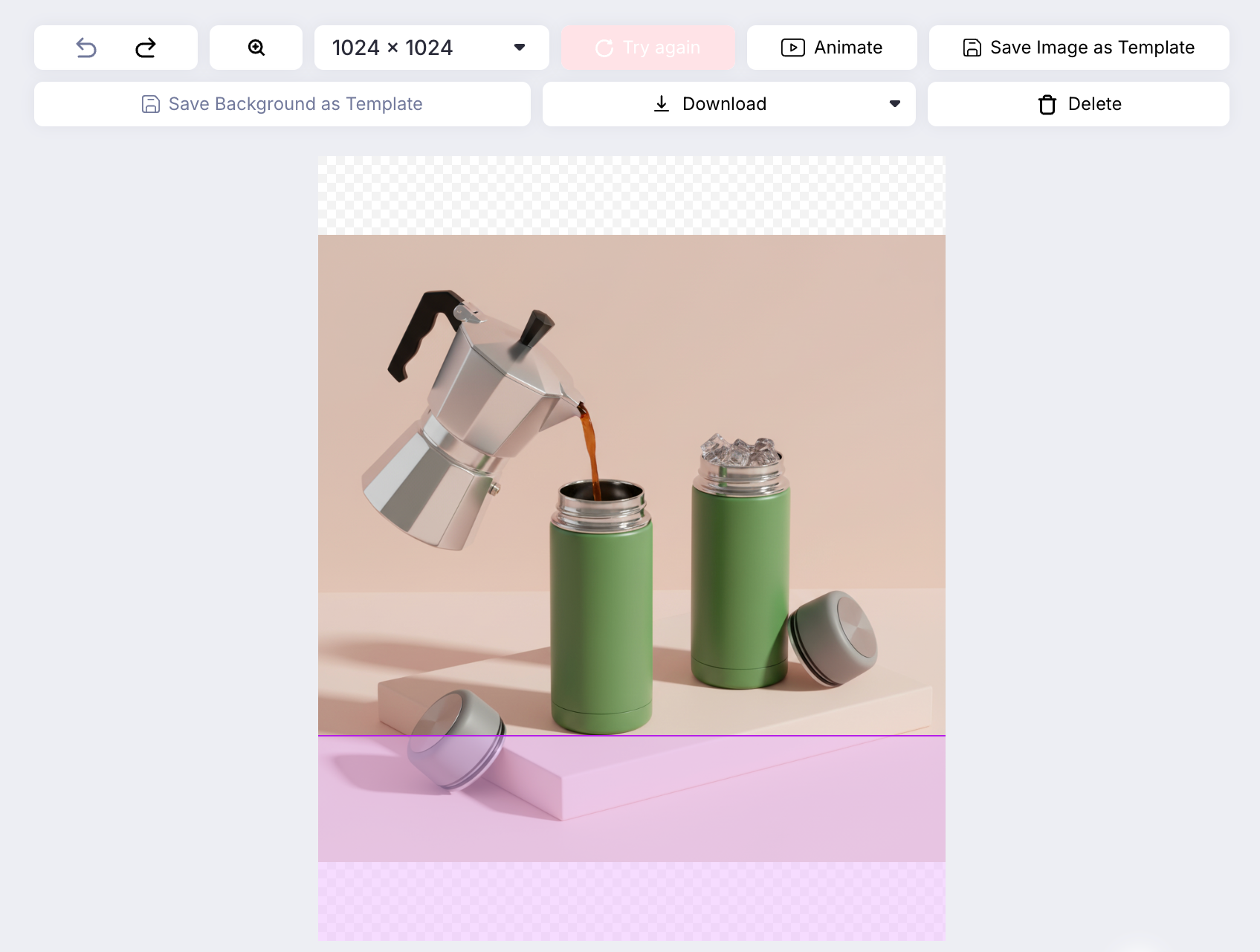
Task: Click the circular refresh icon on Try again
Action: [x=604, y=48]
